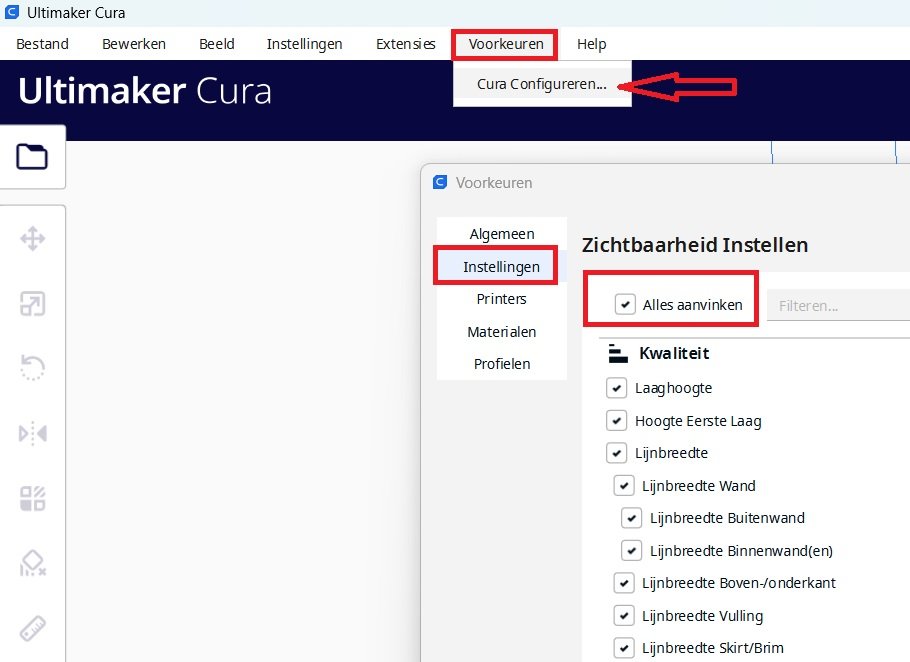Disable Lijnbreedte Vulling visibility checkbox
This screenshot has width=910, height=662.
pyautogui.click(x=624, y=616)
